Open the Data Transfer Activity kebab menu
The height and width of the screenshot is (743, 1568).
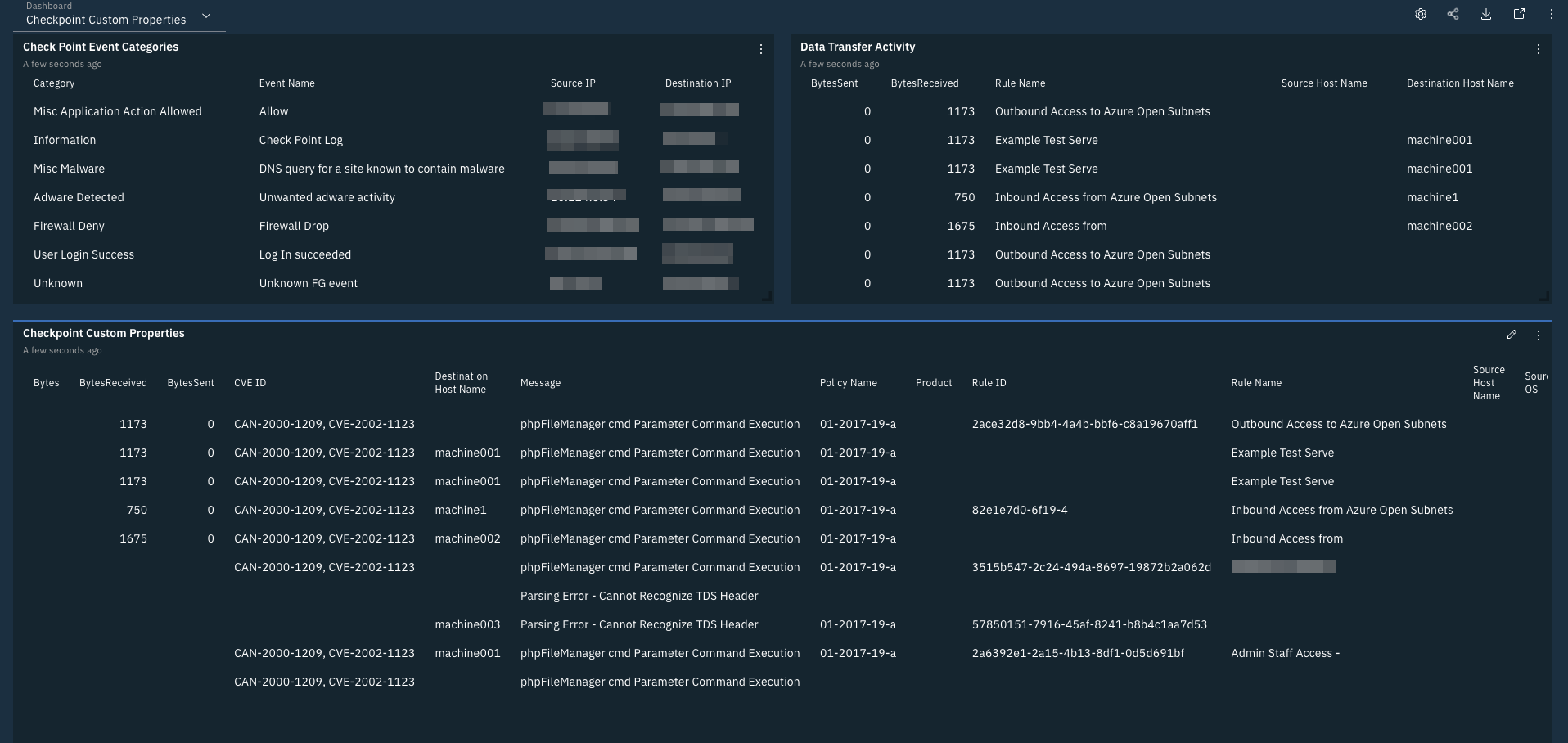[x=1539, y=49]
